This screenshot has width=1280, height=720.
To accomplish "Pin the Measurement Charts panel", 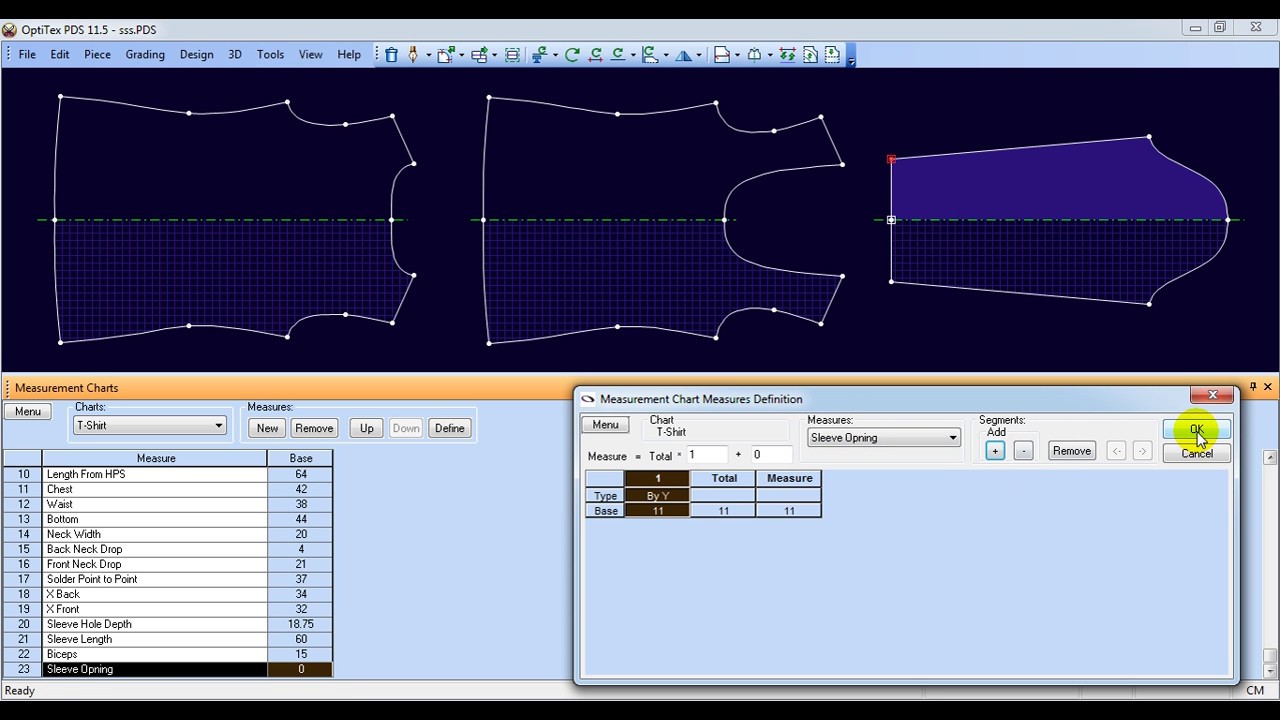I will click(1253, 387).
